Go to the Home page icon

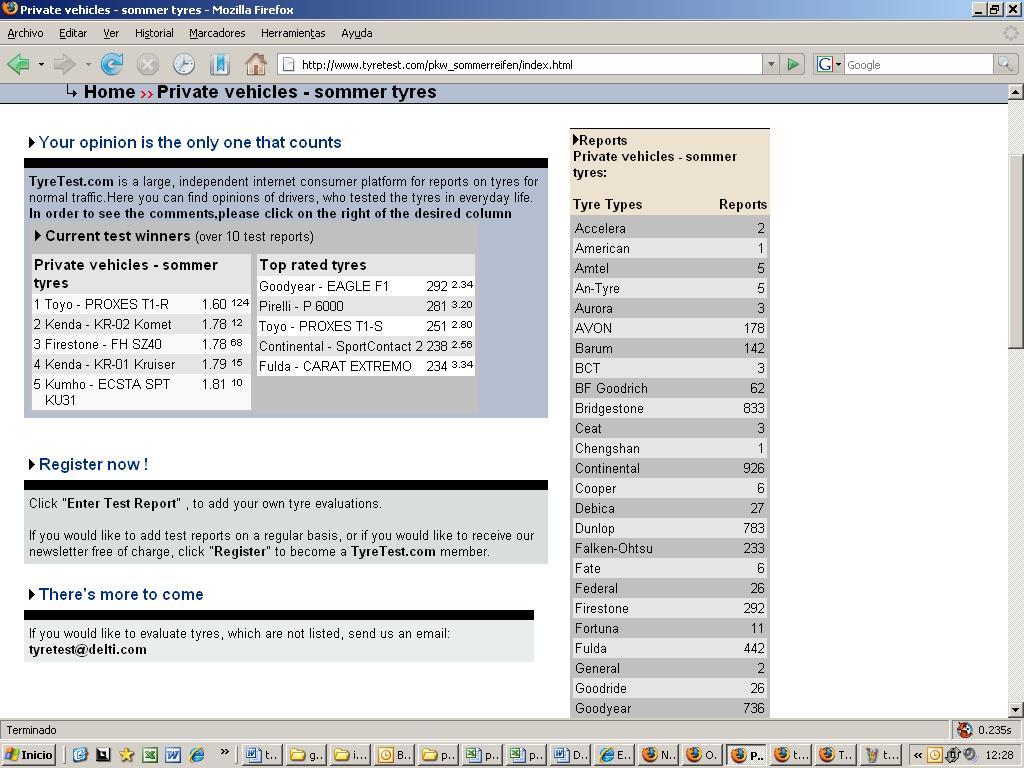pos(255,65)
